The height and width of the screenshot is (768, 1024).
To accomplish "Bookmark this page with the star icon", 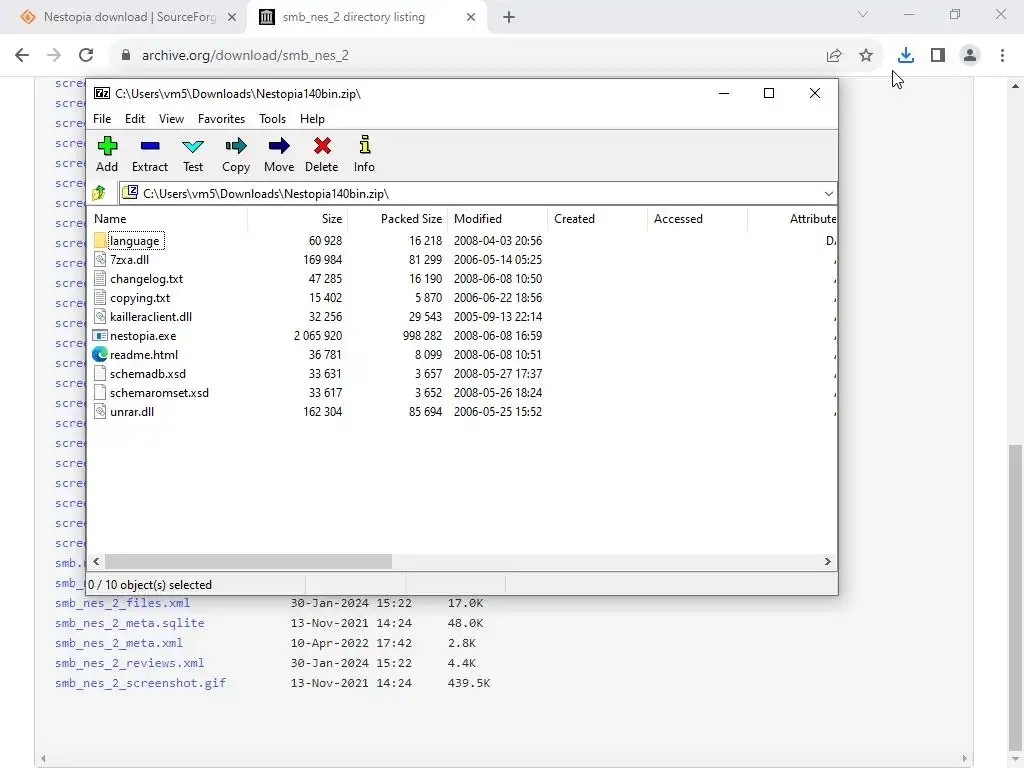I will pyautogui.click(x=866, y=56).
